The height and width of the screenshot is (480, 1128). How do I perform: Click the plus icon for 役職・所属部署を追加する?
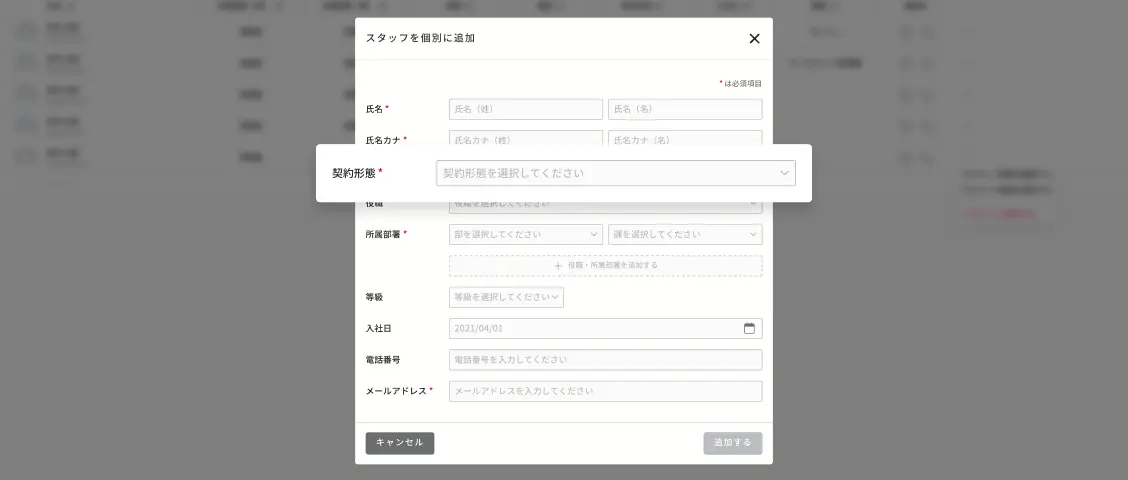coord(558,266)
